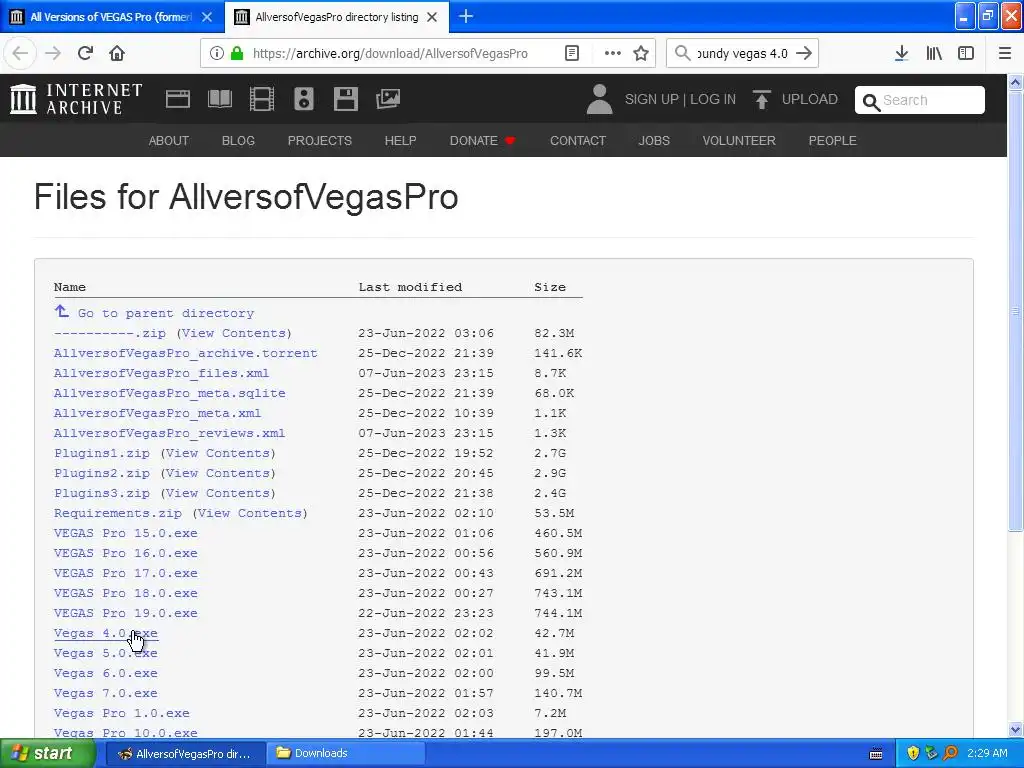Go to parent directory link
1024x768 pixels.
166,313
